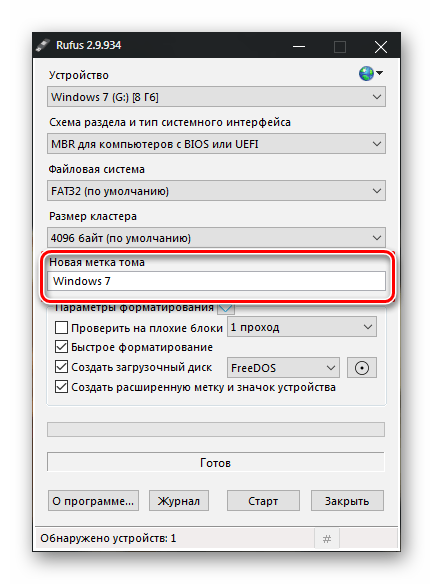The width and height of the screenshot is (433, 584).
Task: Expand the FAT32 file system dropdown
Action: pyautogui.click(x=216, y=191)
